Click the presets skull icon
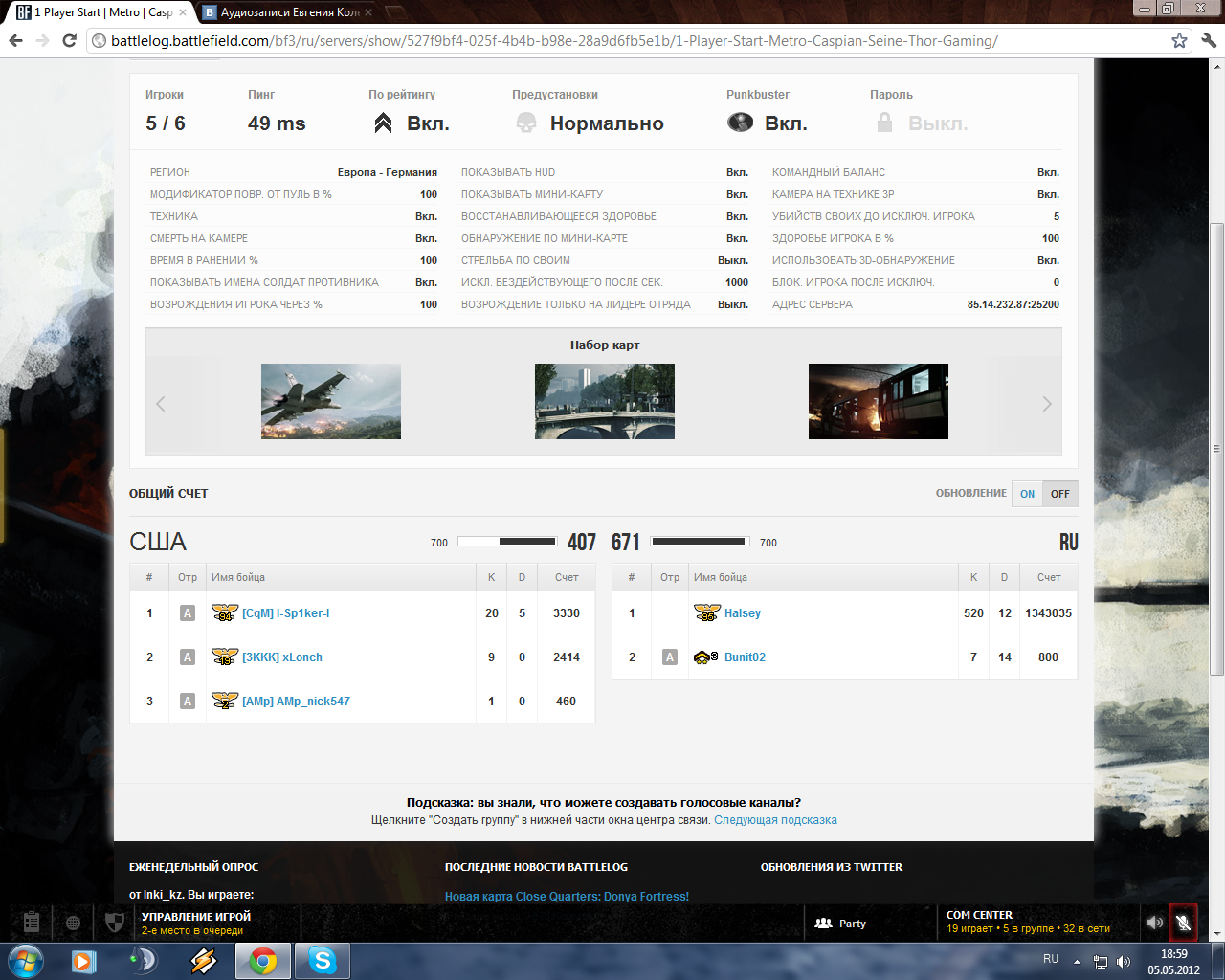Screen dimensions: 1225x980 pyautogui.click(x=526, y=122)
